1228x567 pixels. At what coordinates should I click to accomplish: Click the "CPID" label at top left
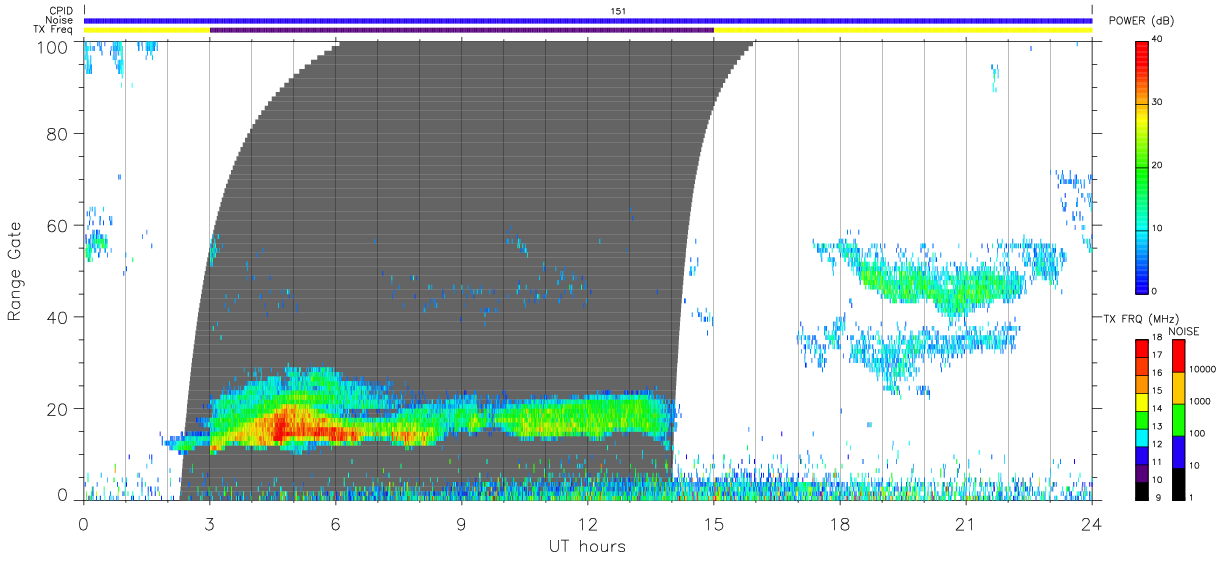tap(62, 11)
